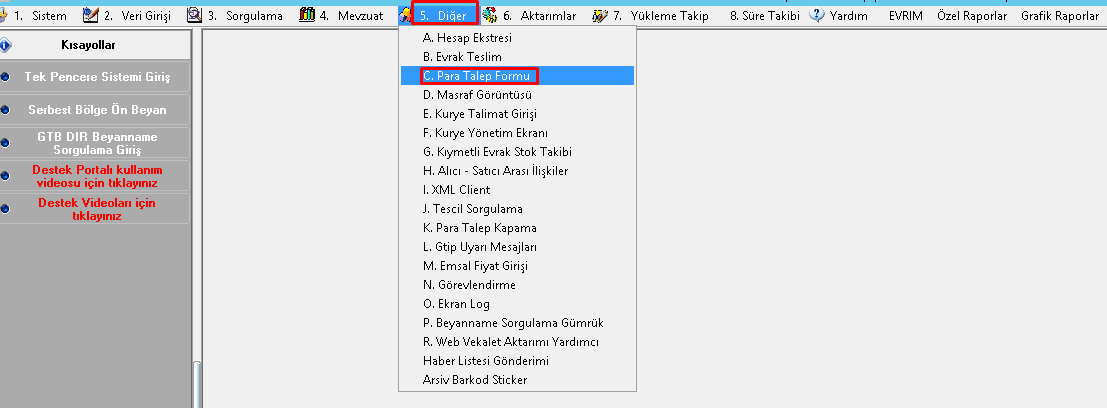This screenshot has width=1107, height=408.
Task: Select H. Alıcı - Satıcı Arası İlişkiler
Action: tap(517, 171)
